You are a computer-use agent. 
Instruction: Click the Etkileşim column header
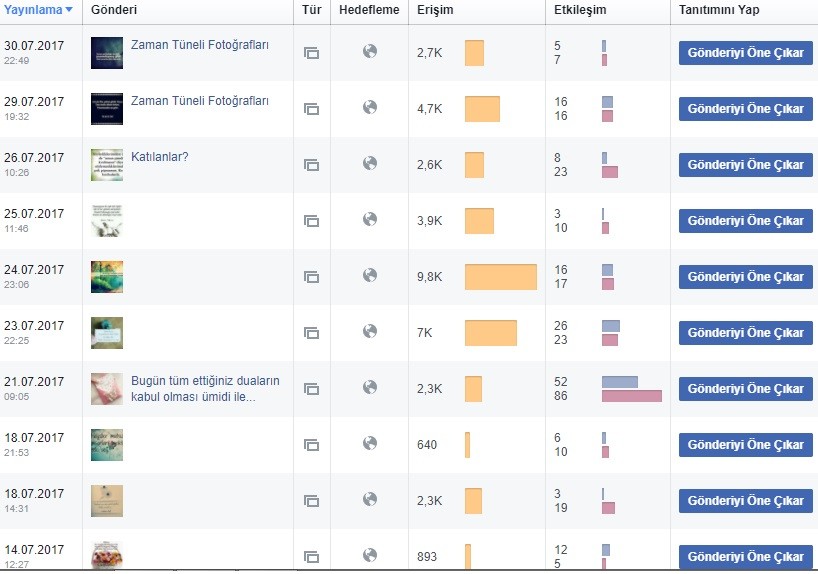tap(580, 10)
